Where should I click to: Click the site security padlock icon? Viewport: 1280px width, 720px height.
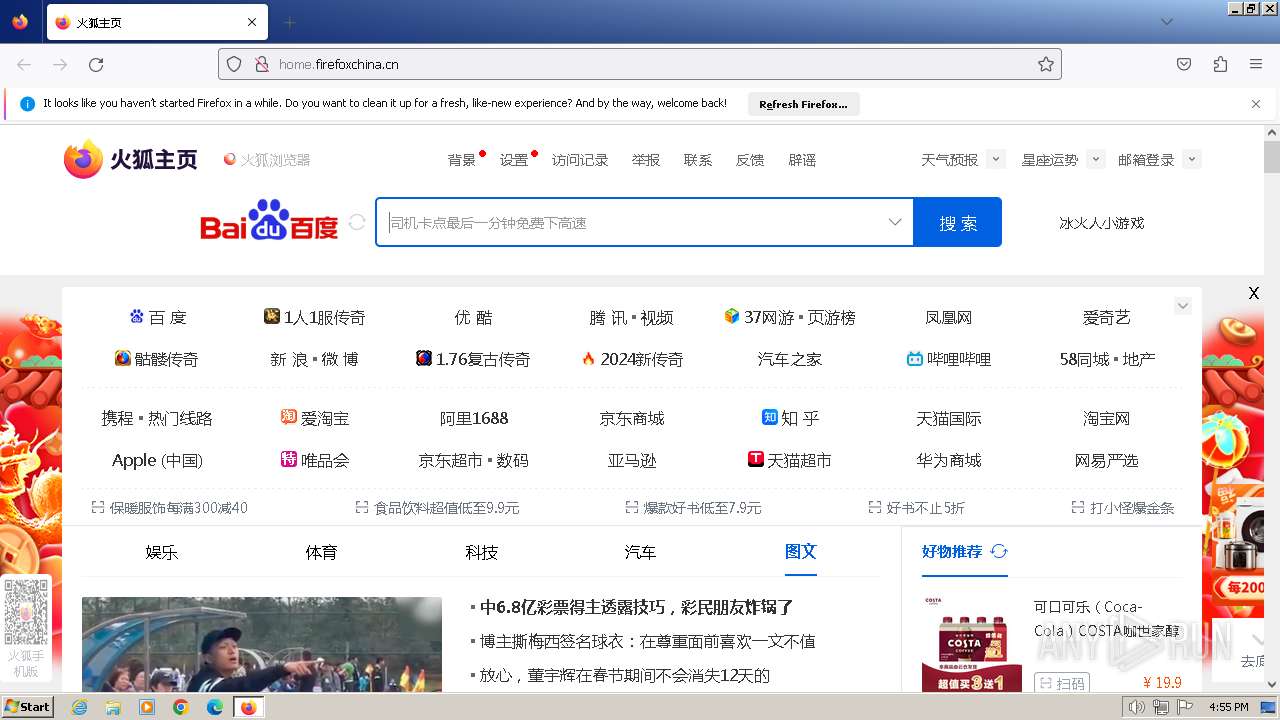tap(261, 64)
